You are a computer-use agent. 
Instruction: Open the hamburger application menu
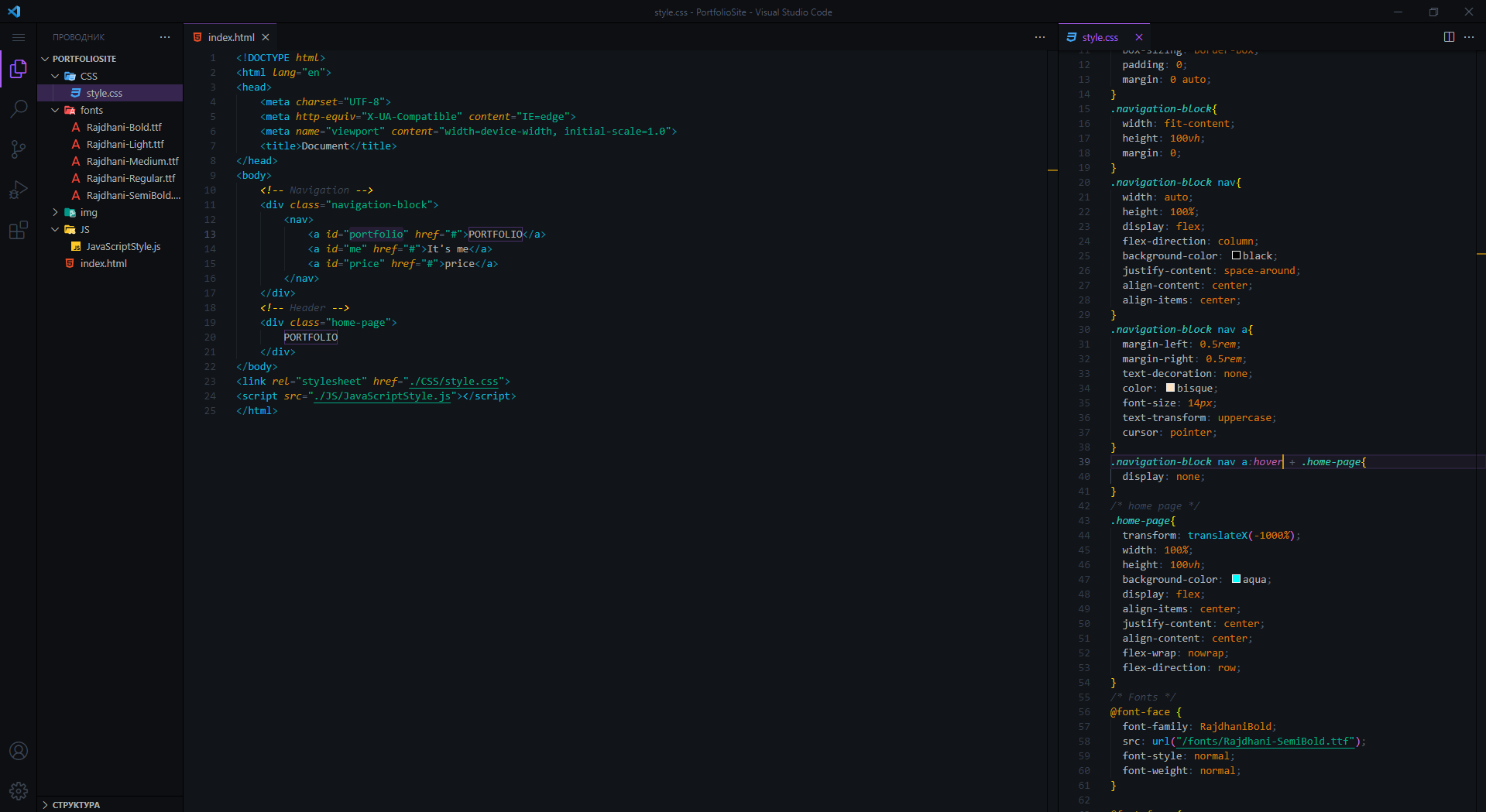coord(19,37)
